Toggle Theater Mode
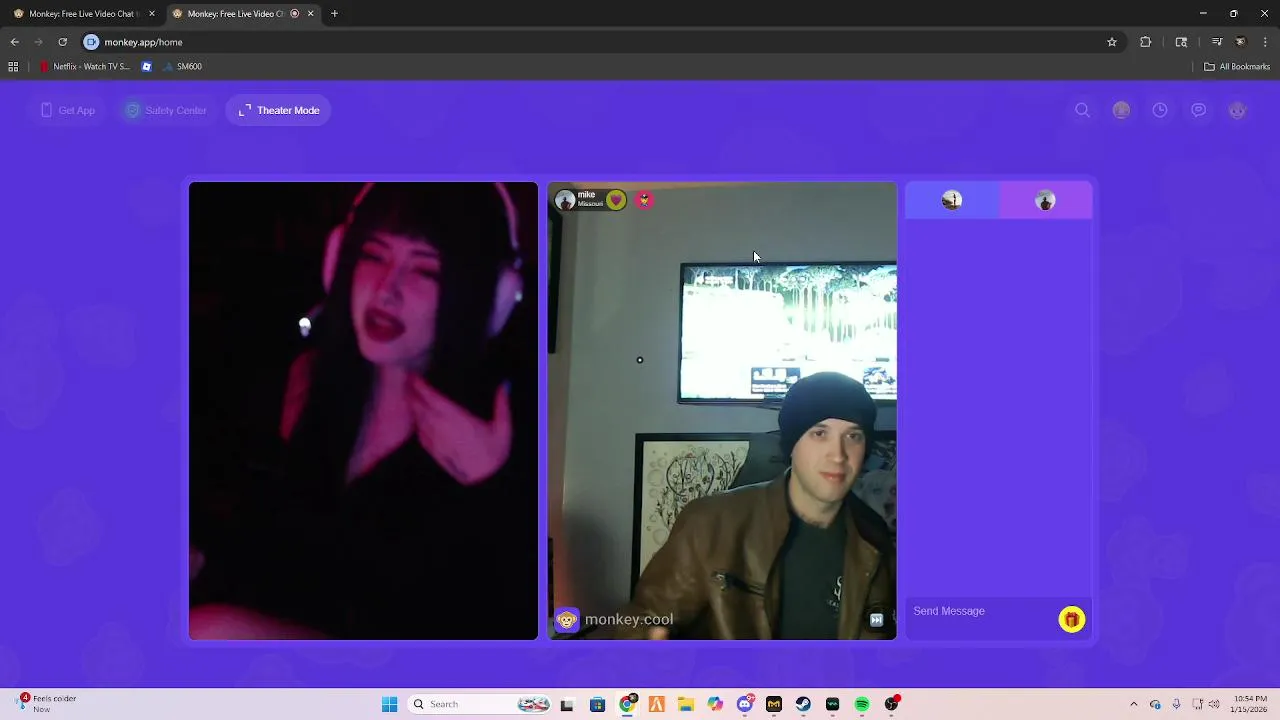The width and height of the screenshot is (1280, 720). (x=279, y=110)
